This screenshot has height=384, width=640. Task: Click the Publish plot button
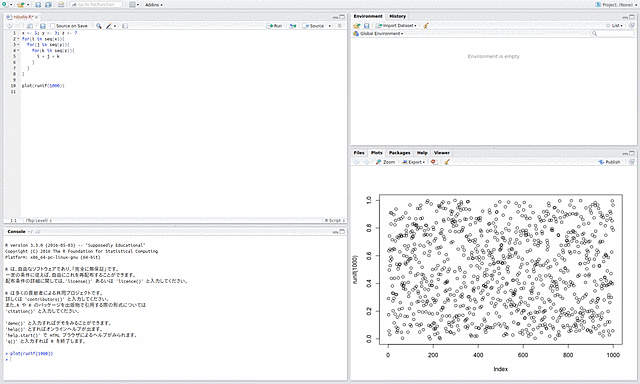(609, 162)
